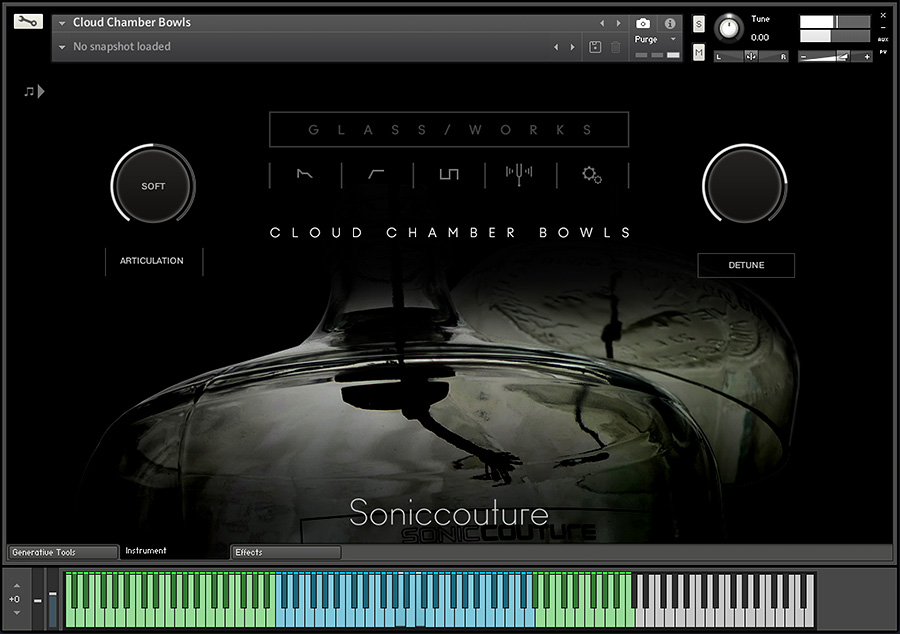
Task: Toggle the pv button
Action: (x=883, y=52)
